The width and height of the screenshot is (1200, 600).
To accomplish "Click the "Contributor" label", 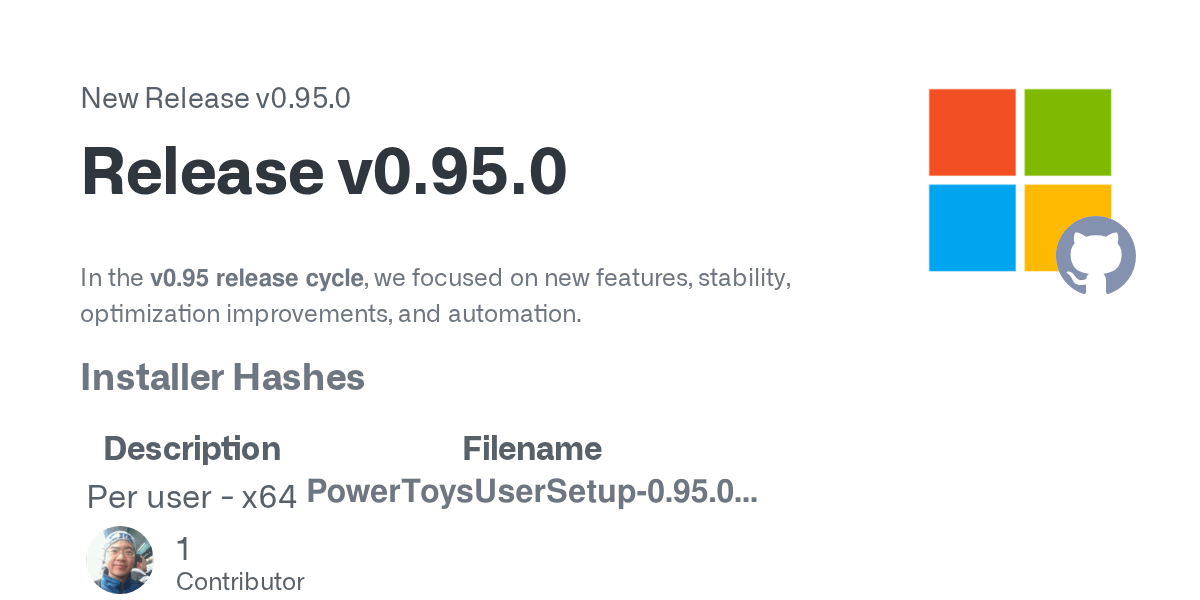I will coord(240,581).
